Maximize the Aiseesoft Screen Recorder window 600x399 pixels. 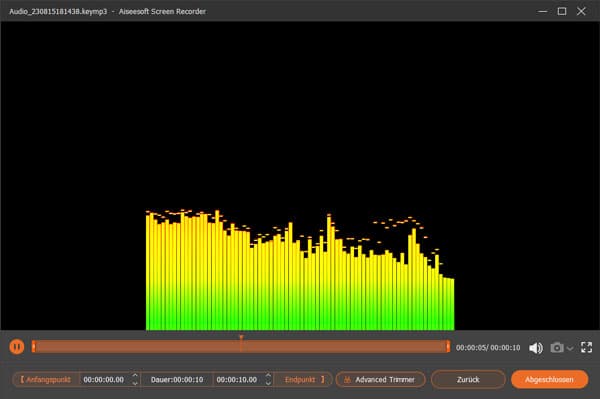tap(562, 11)
